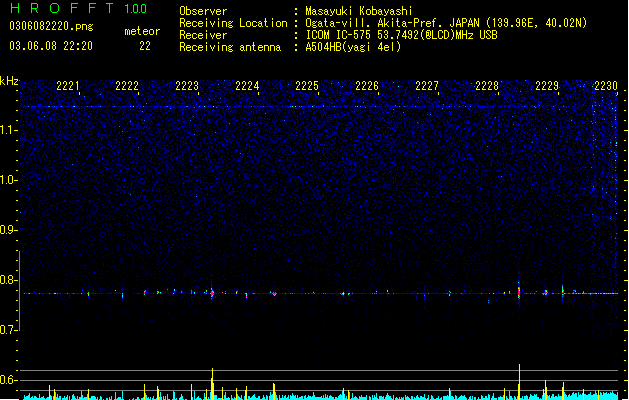Click the meteor count label

pos(142,31)
